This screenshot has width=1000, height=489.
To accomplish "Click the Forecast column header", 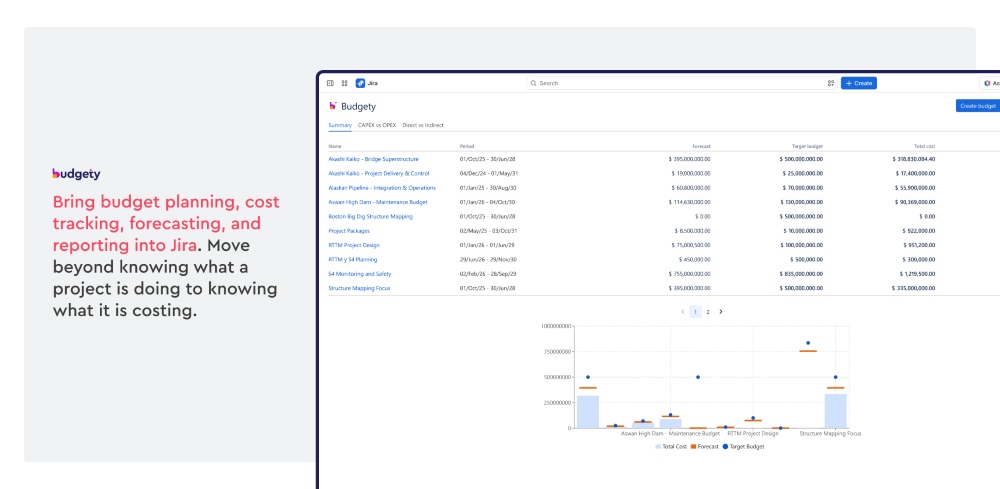I will (701, 147).
